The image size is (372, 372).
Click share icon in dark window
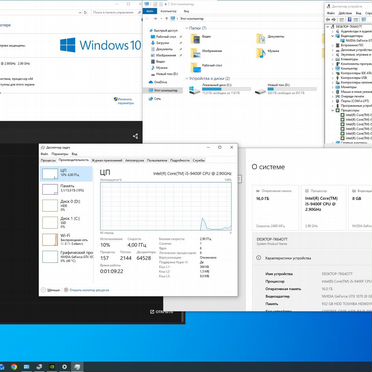pyautogui.click(x=135, y=136)
